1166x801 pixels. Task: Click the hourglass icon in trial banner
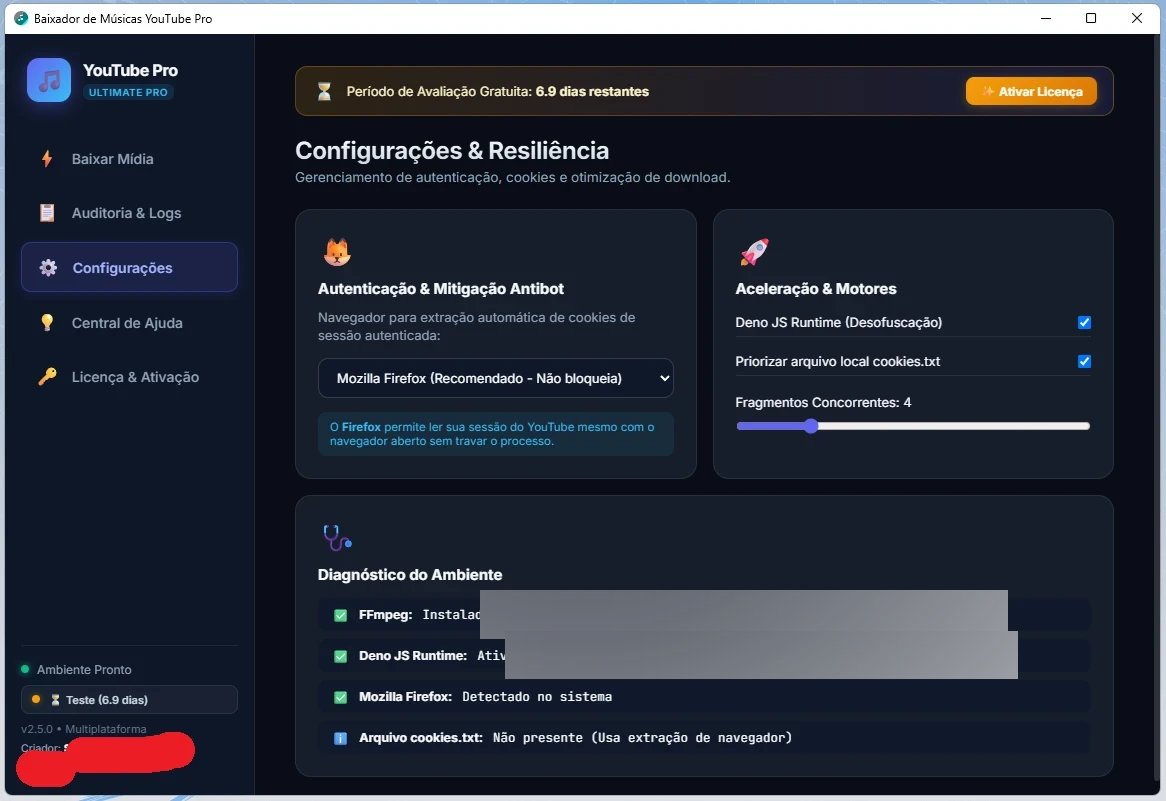click(x=324, y=91)
